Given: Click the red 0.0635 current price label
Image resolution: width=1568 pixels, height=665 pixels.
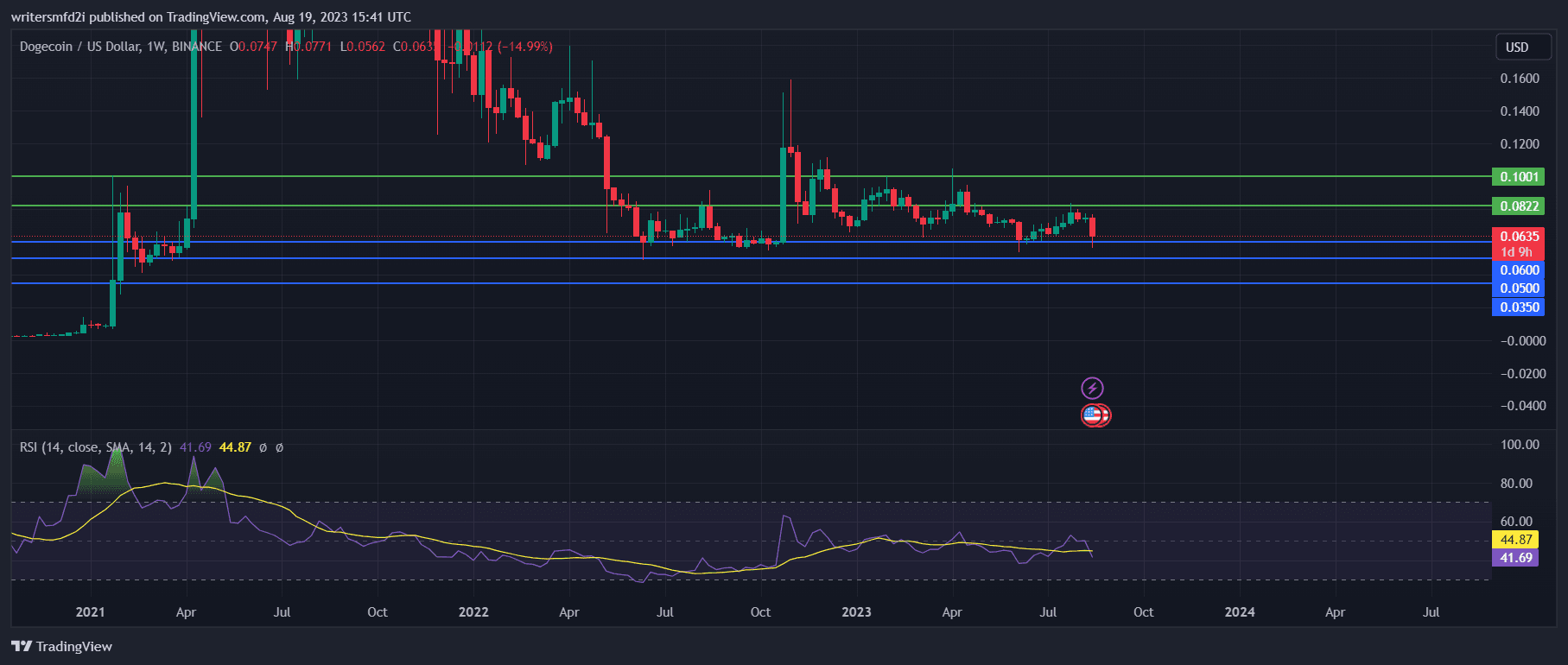Looking at the screenshot, I should tap(1518, 237).
